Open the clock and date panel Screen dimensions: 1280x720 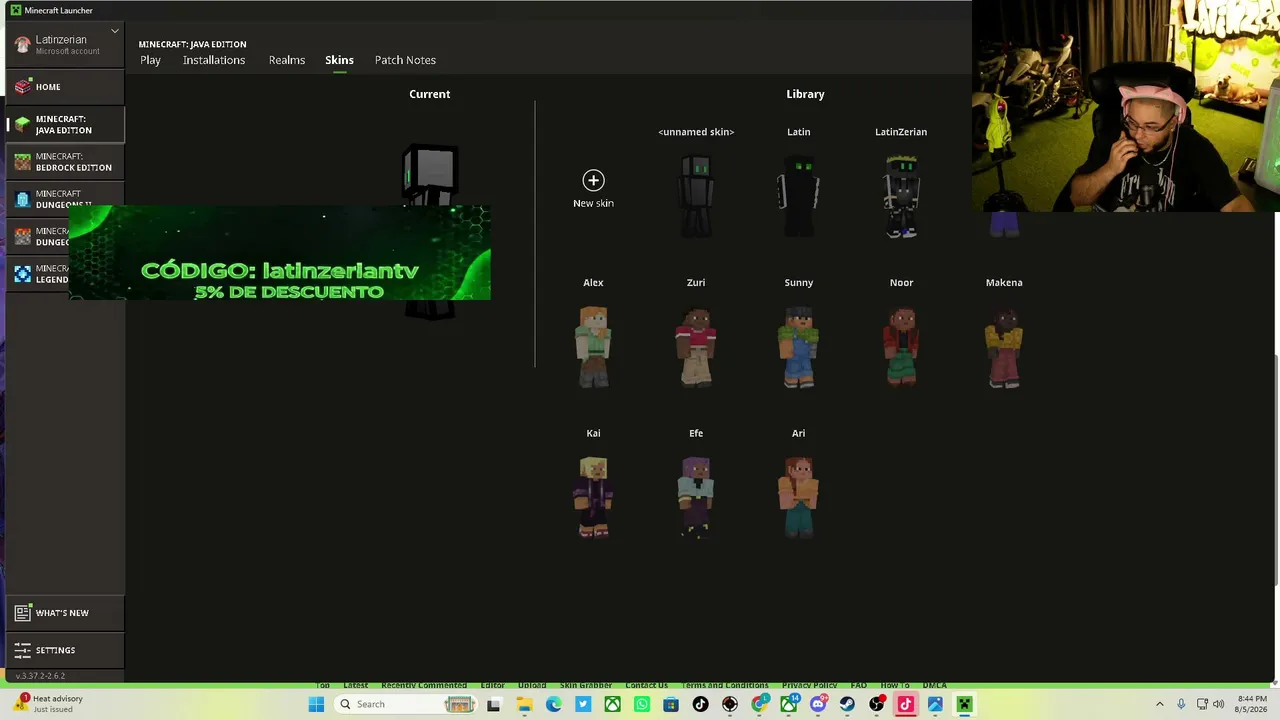click(1252, 704)
